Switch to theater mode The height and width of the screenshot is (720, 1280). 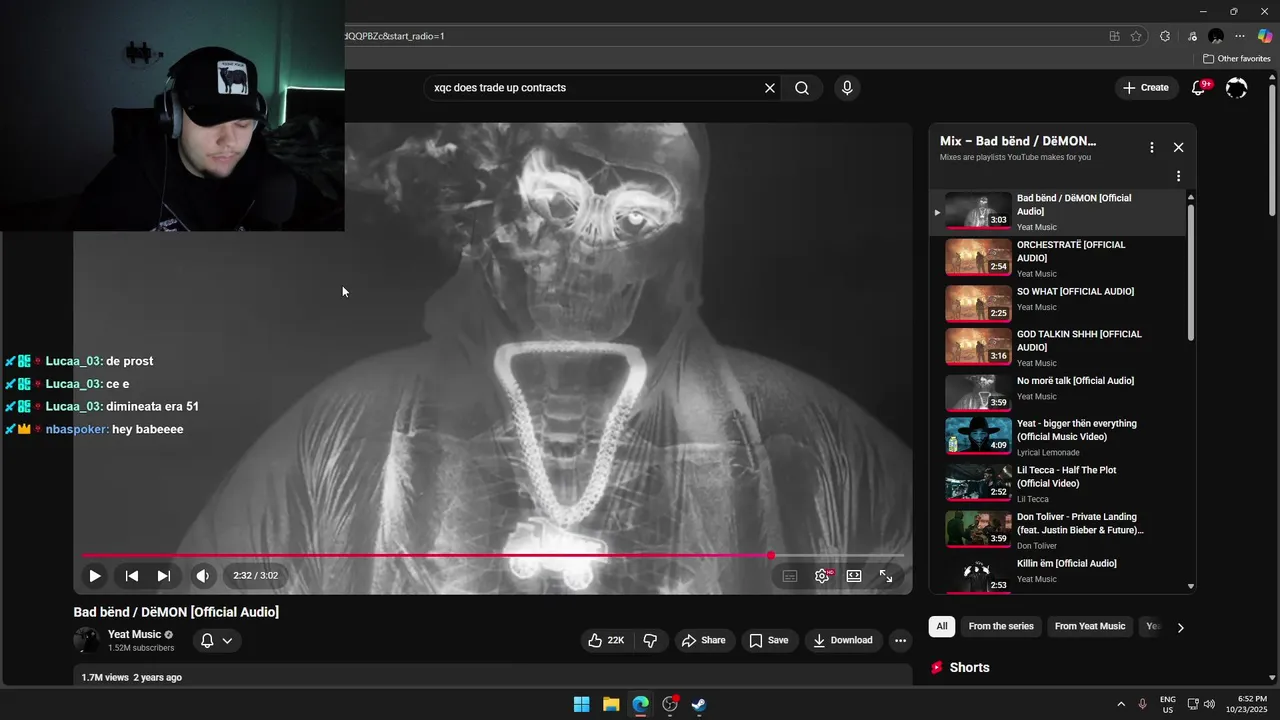(854, 576)
